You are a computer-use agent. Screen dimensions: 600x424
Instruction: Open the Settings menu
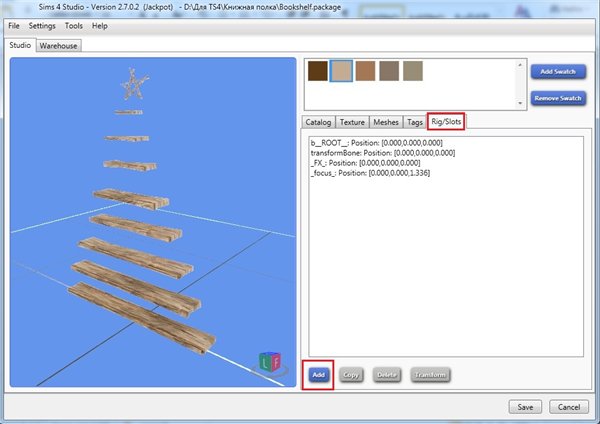[42, 25]
